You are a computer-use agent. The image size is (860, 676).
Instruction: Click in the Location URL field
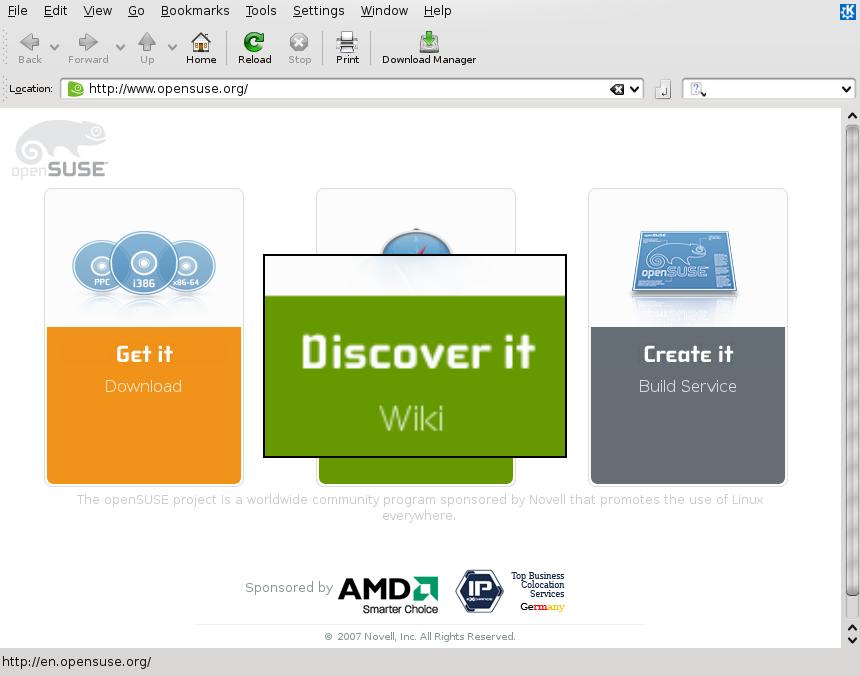tap(340, 89)
